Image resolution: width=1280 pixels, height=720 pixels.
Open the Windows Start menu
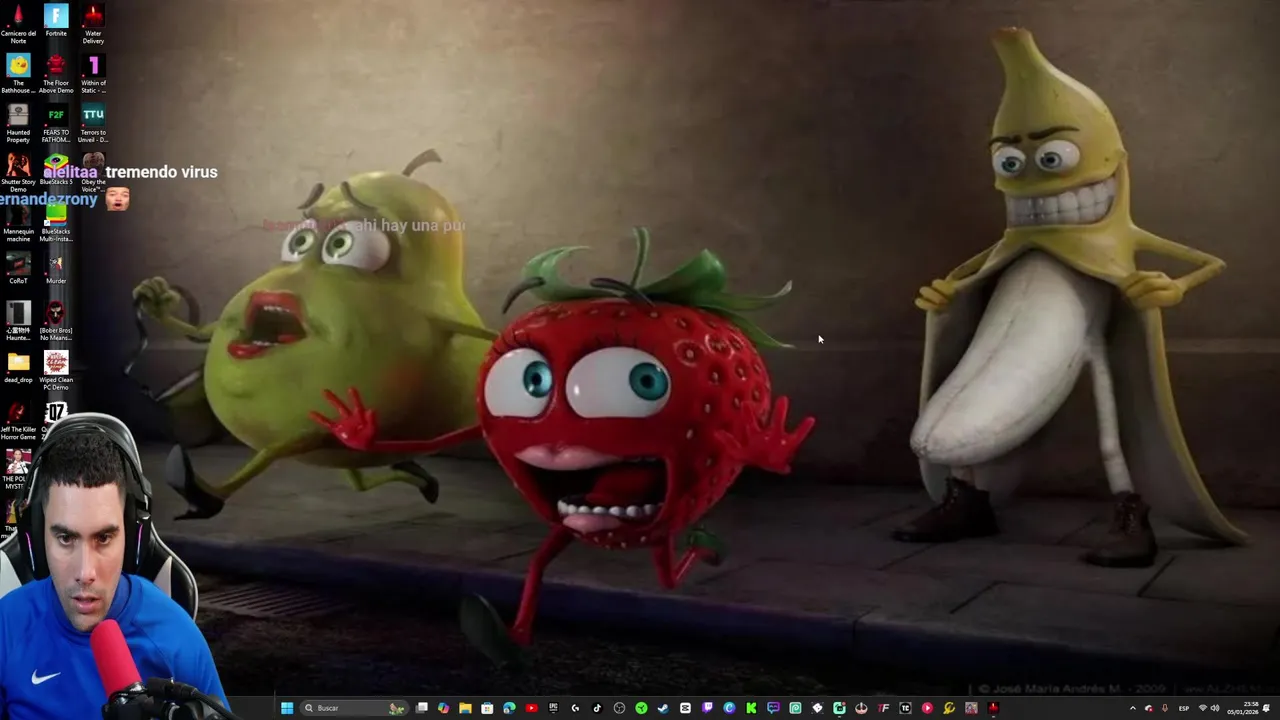287,708
